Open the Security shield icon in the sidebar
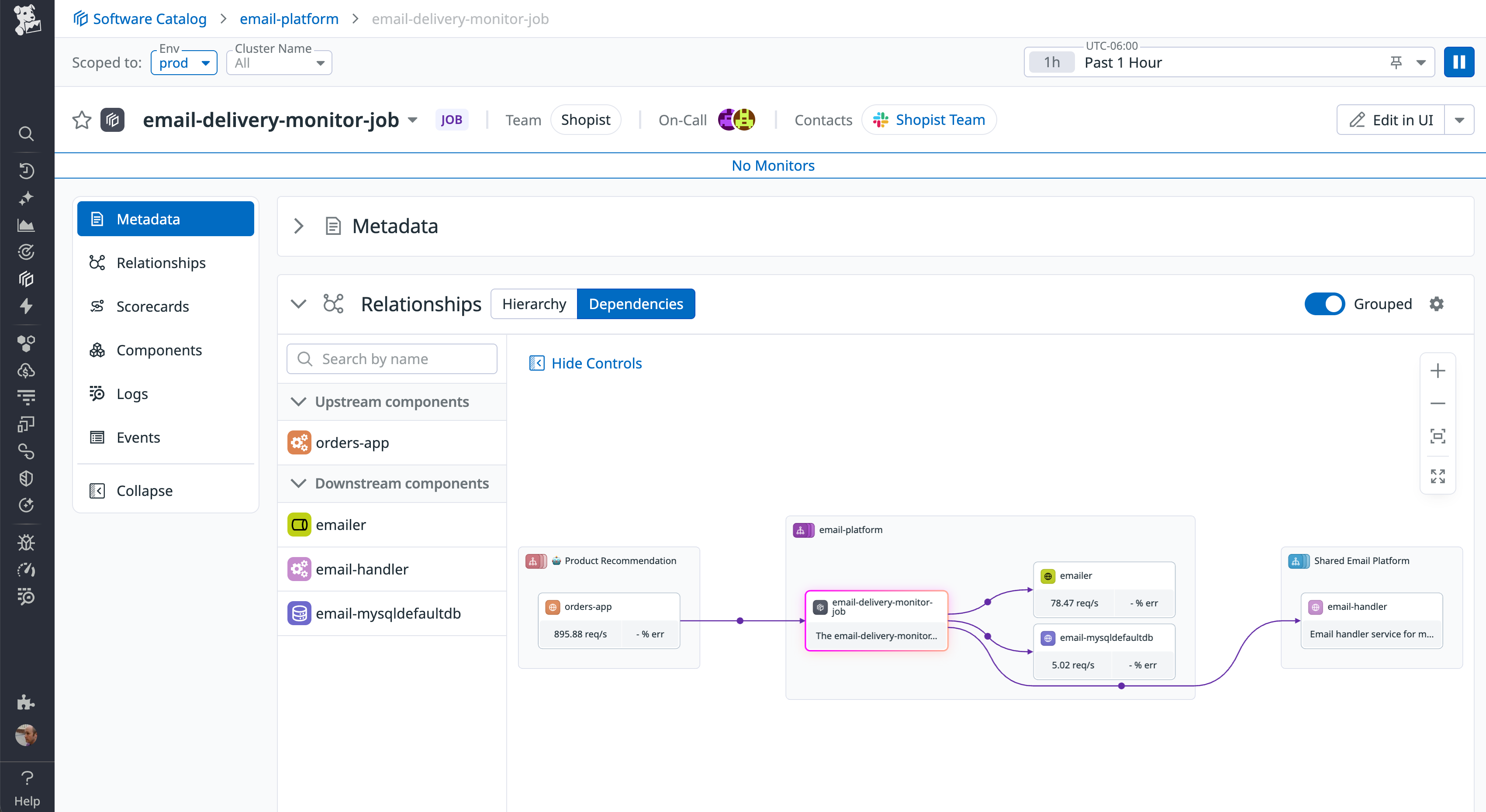Viewport: 1486px width, 812px height. (x=27, y=478)
